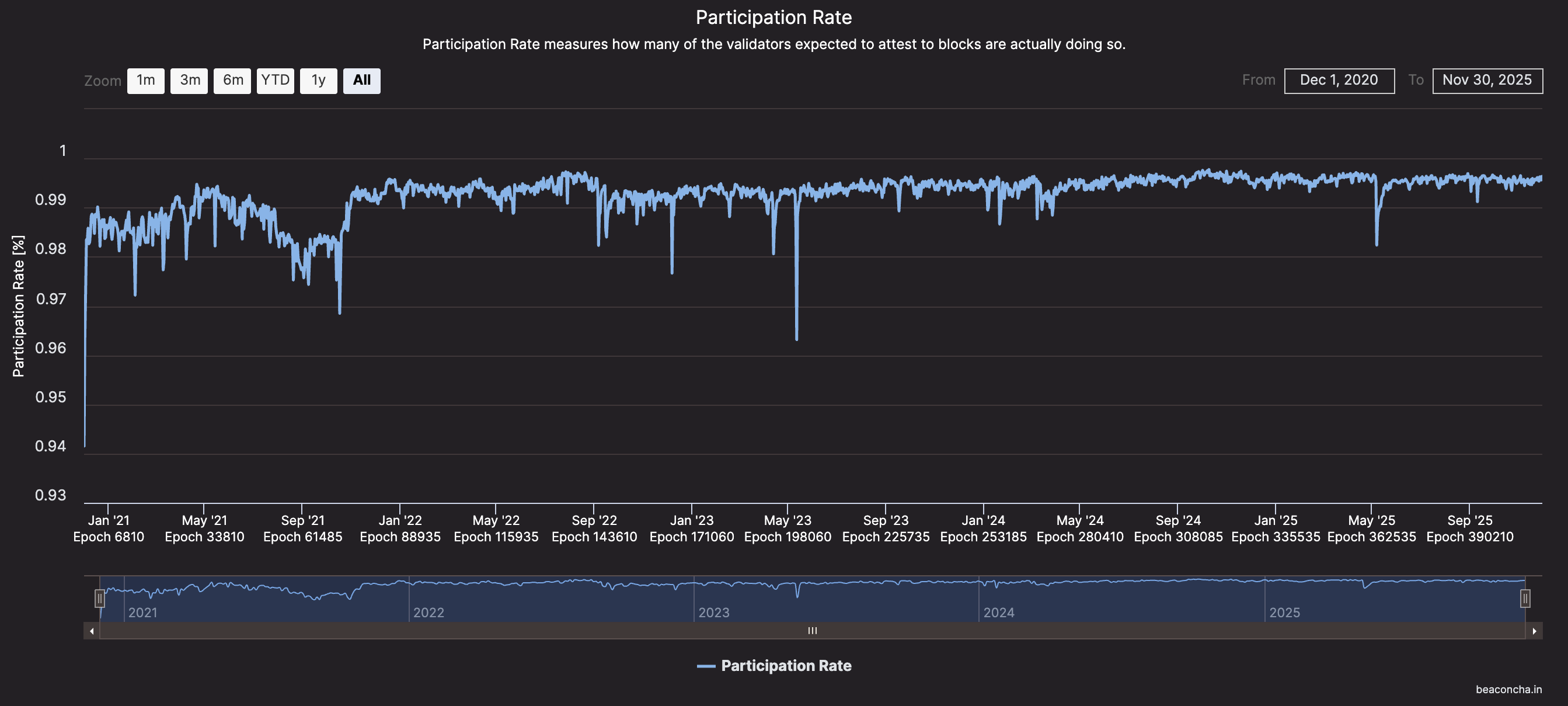Click the deep dip near May 2023

click(796, 341)
